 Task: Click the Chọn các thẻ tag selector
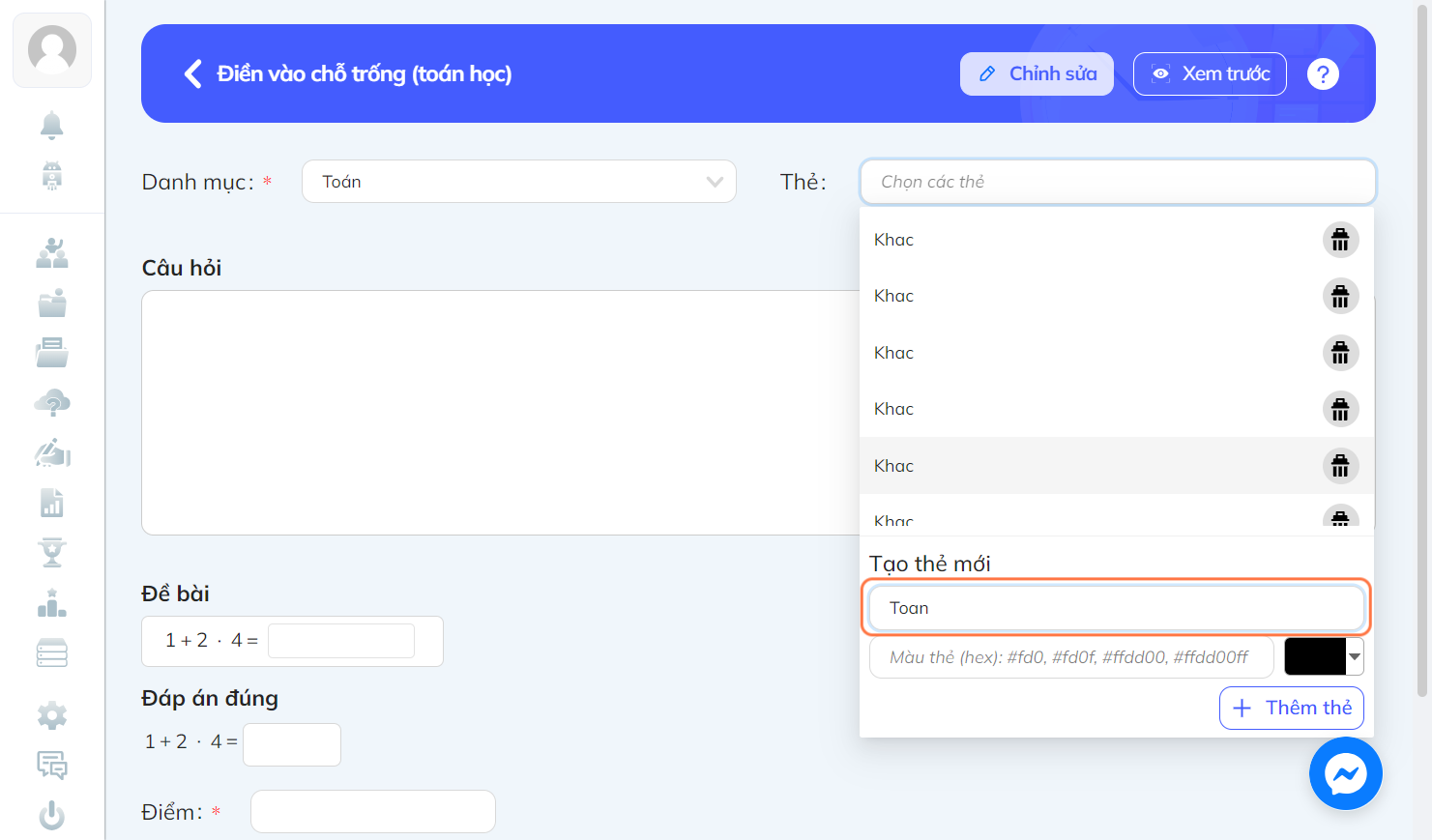click(x=1118, y=182)
